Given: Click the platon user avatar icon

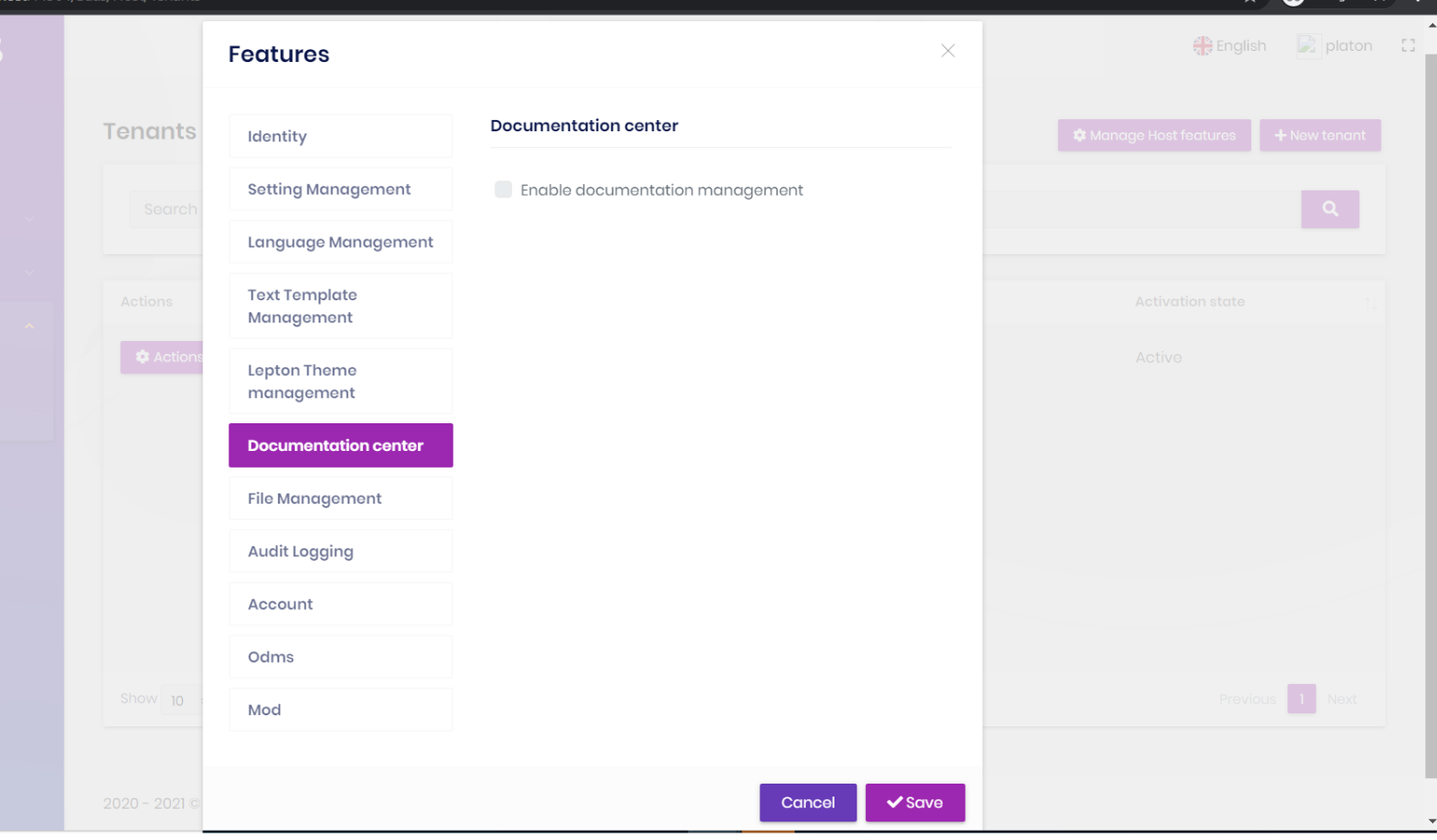Looking at the screenshot, I should tap(1308, 45).
